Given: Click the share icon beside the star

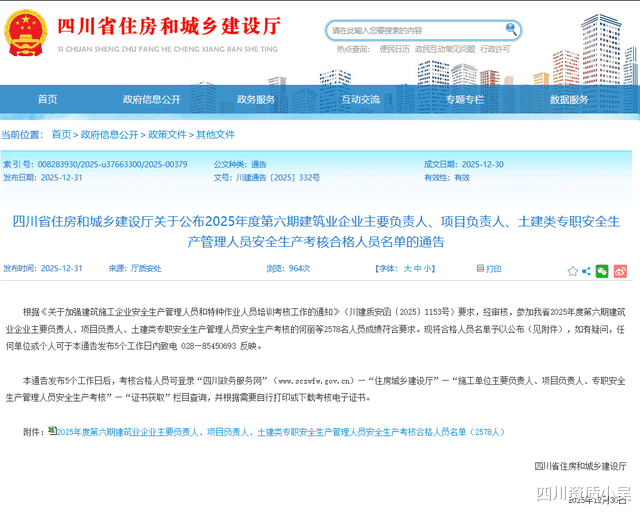Looking at the screenshot, I should click(586, 271).
